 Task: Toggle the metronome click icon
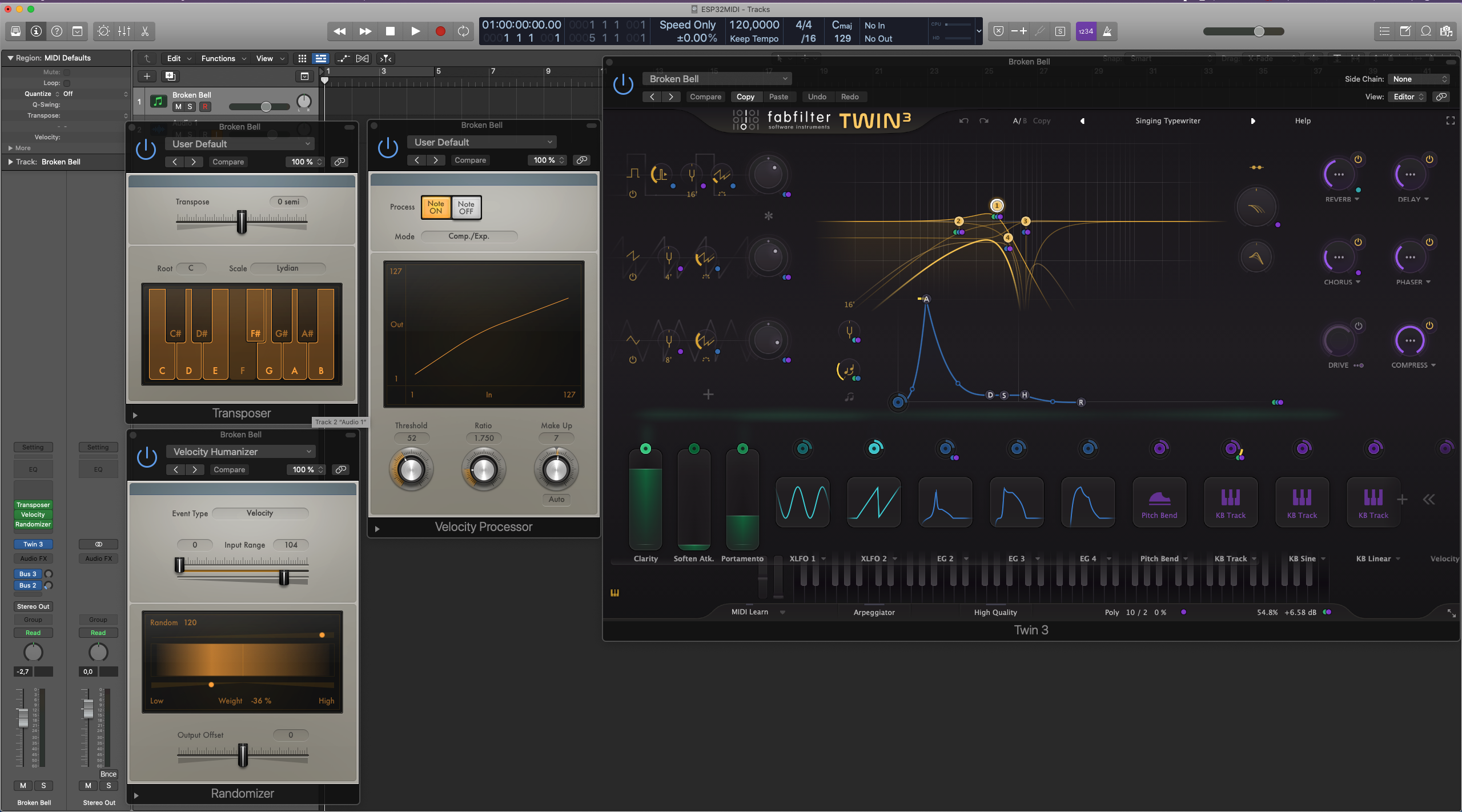tap(1107, 31)
